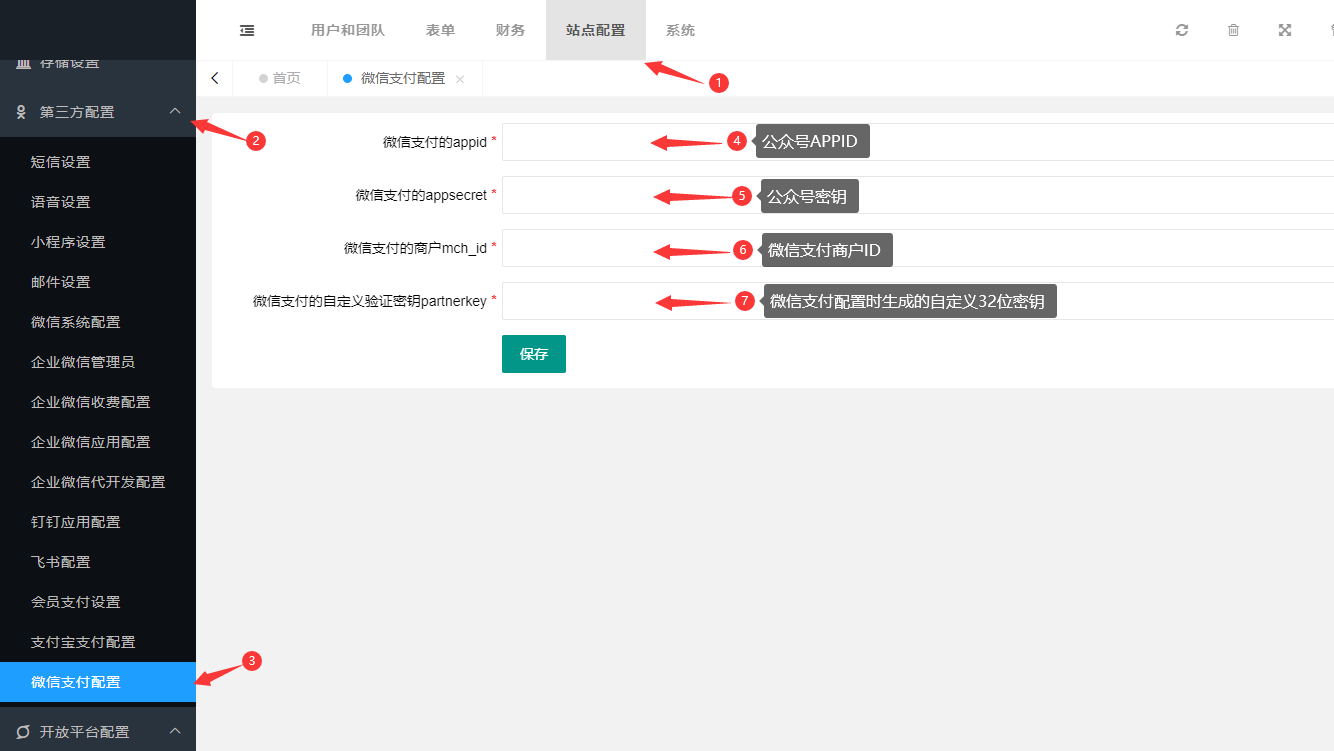Open 小程序设置 in the sidebar

tap(68, 242)
